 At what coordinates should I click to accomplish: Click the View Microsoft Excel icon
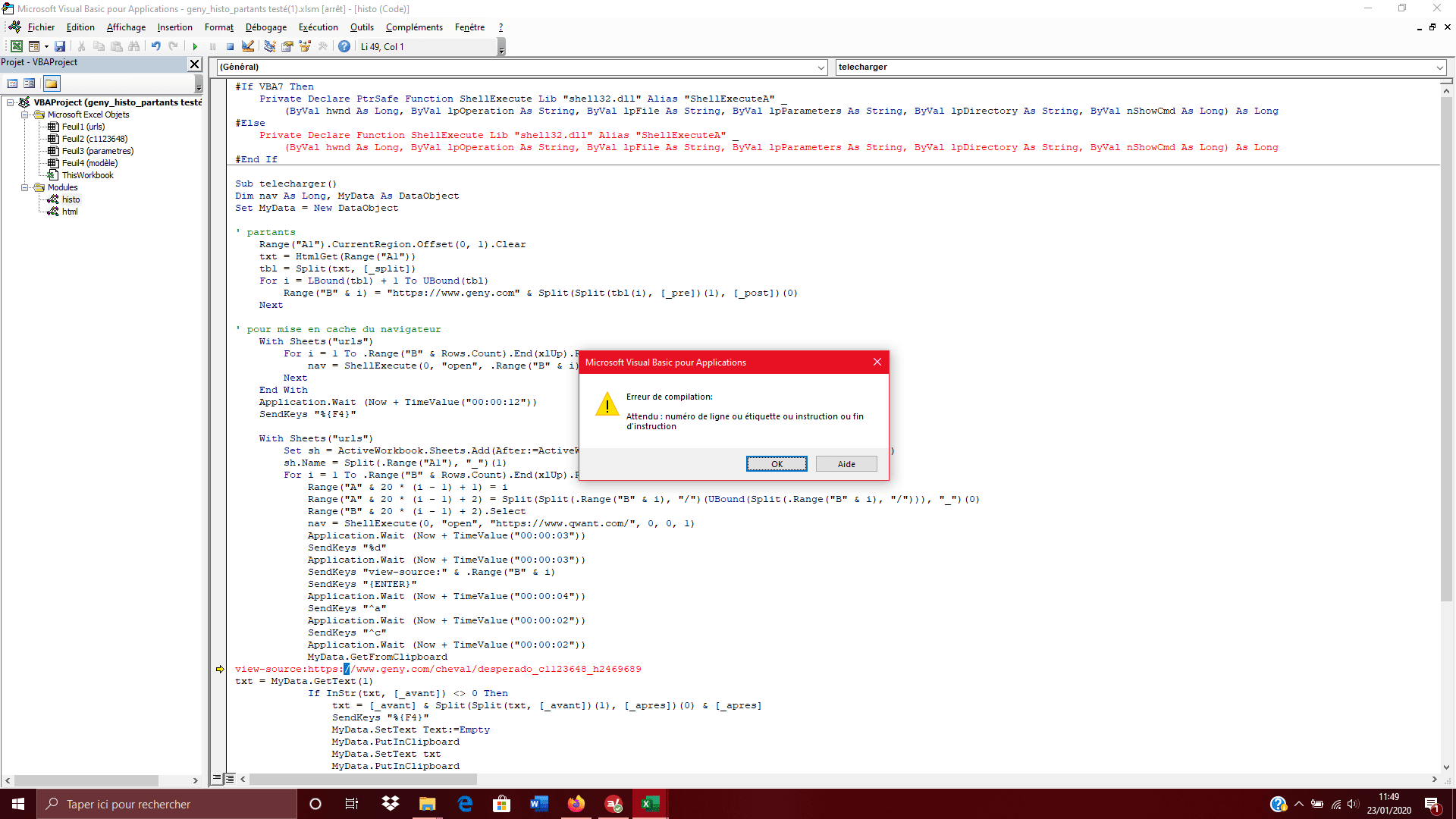click(x=16, y=46)
